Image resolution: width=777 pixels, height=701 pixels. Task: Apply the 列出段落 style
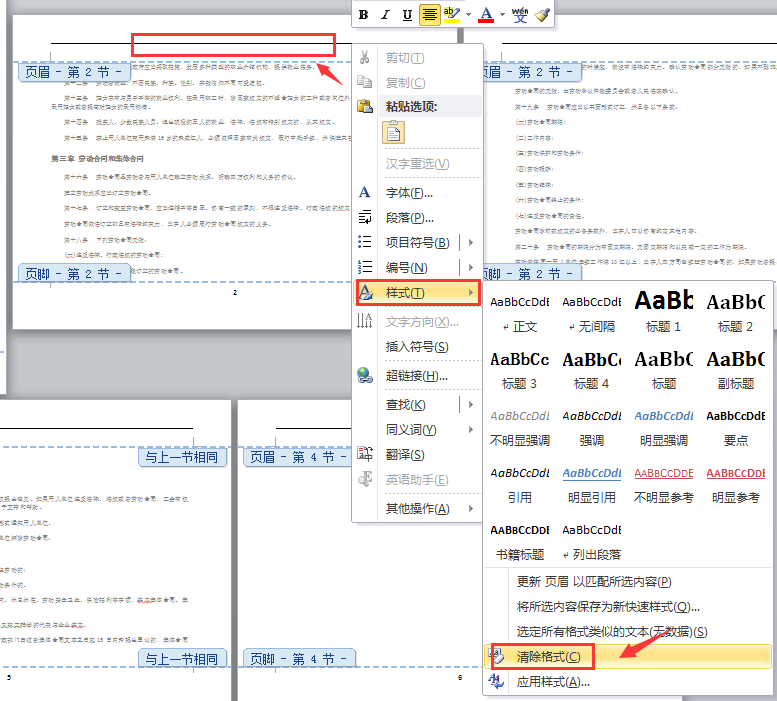click(592, 541)
